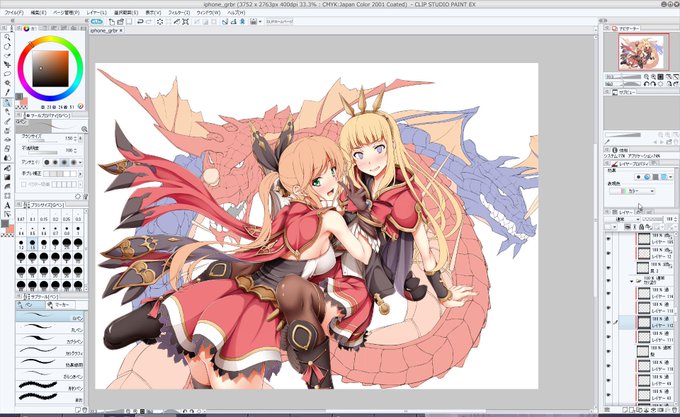
Task: Click the Redo arrow icon
Action: pos(149,21)
